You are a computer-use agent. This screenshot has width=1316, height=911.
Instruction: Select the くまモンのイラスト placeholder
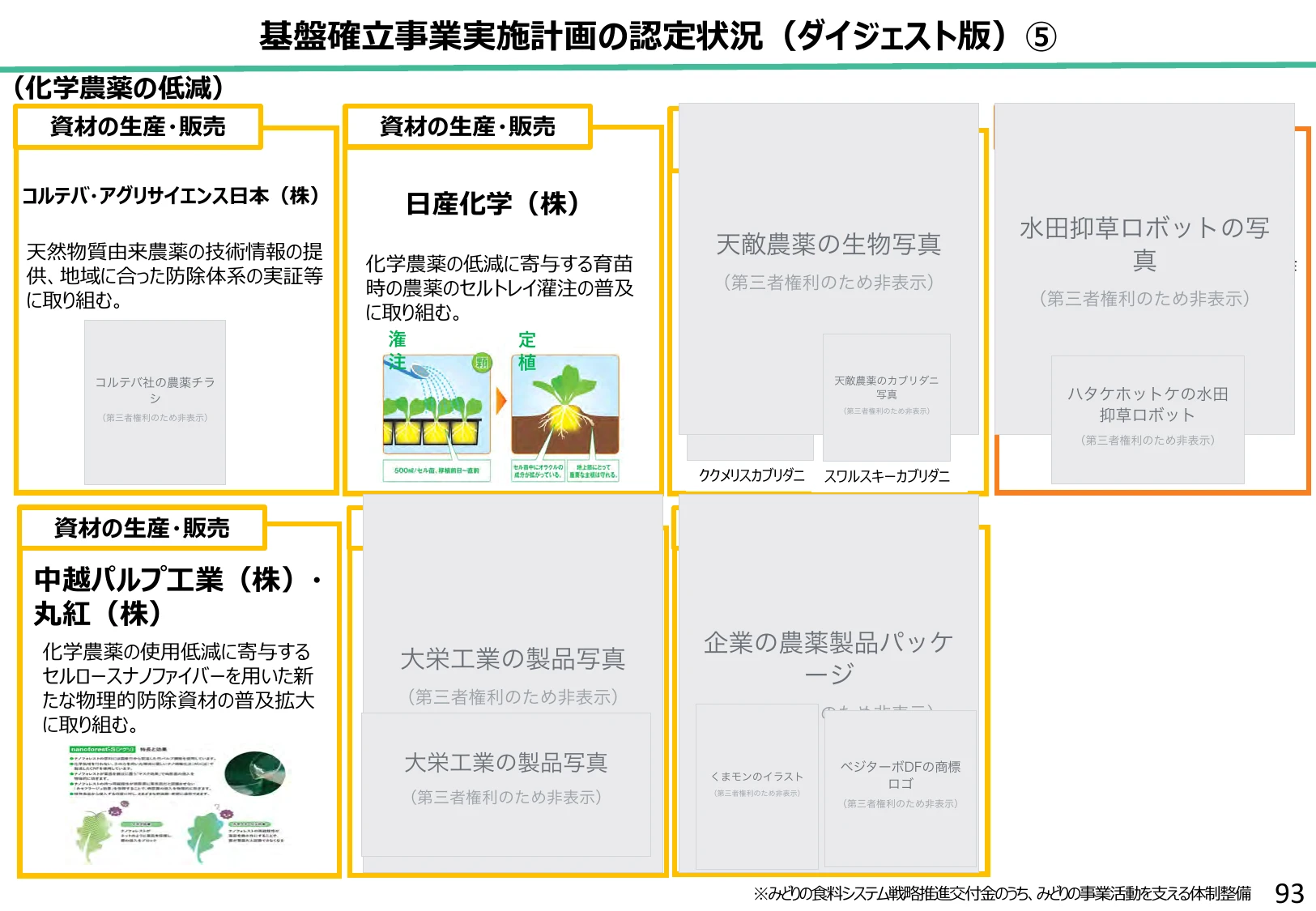pyautogui.click(x=757, y=787)
